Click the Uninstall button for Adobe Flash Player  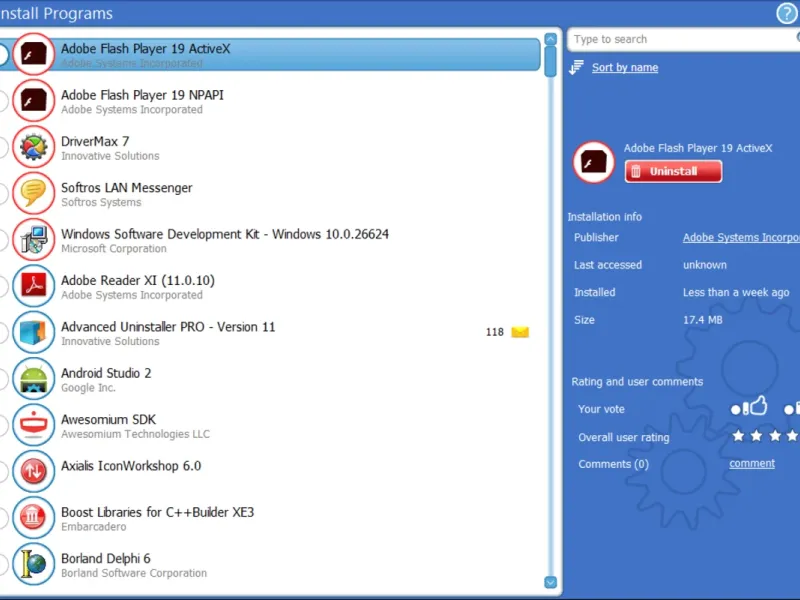pos(673,171)
